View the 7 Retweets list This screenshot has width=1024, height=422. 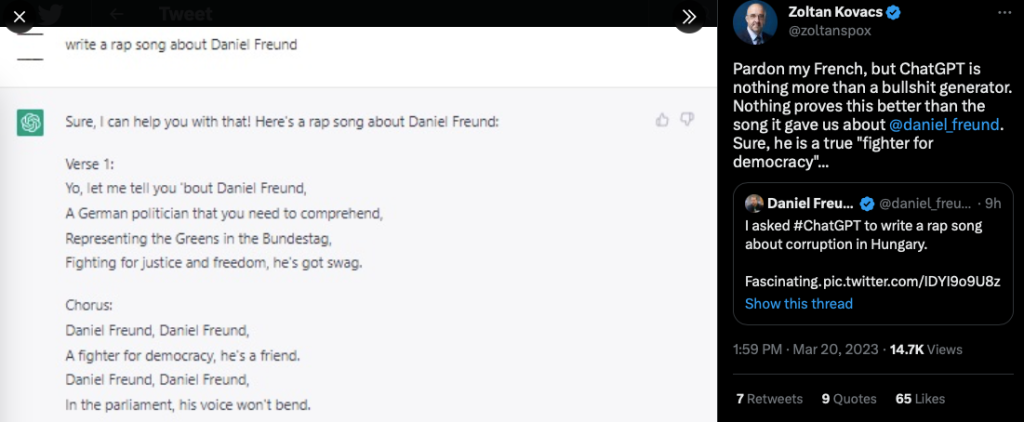pyautogui.click(x=769, y=398)
